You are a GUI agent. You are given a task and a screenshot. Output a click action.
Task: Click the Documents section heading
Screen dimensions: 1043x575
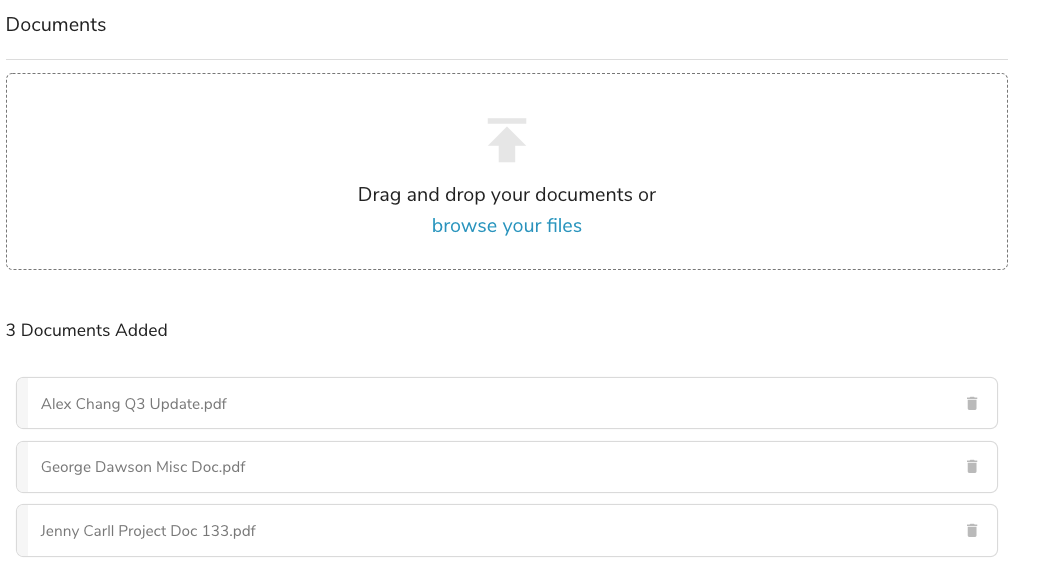[56, 25]
